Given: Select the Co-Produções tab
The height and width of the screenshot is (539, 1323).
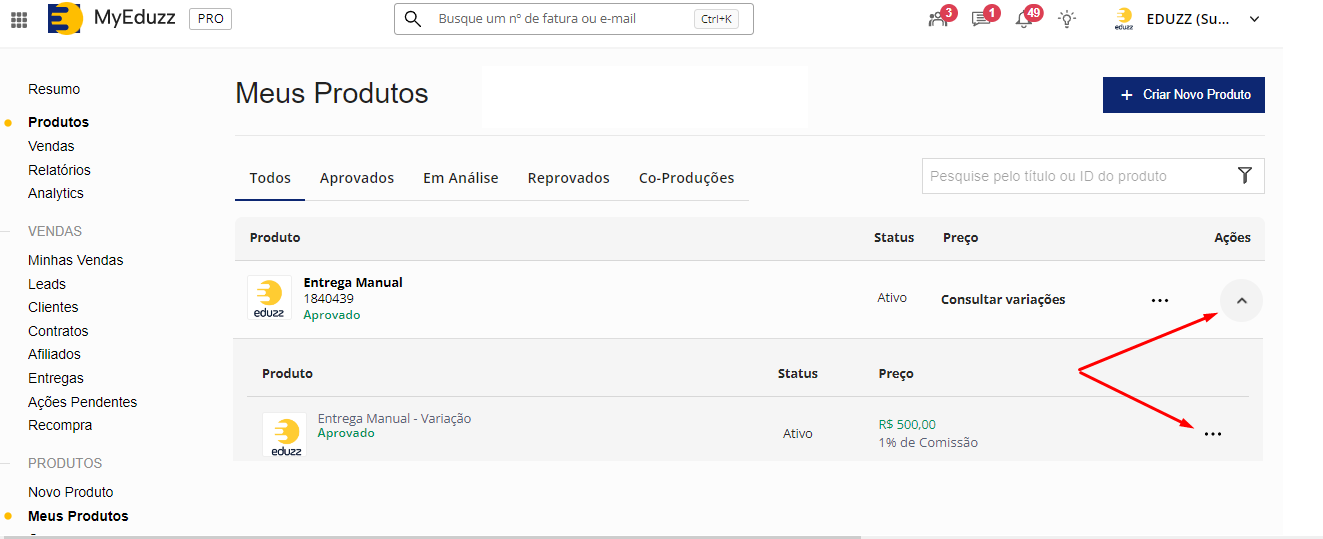Looking at the screenshot, I should tap(686, 178).
